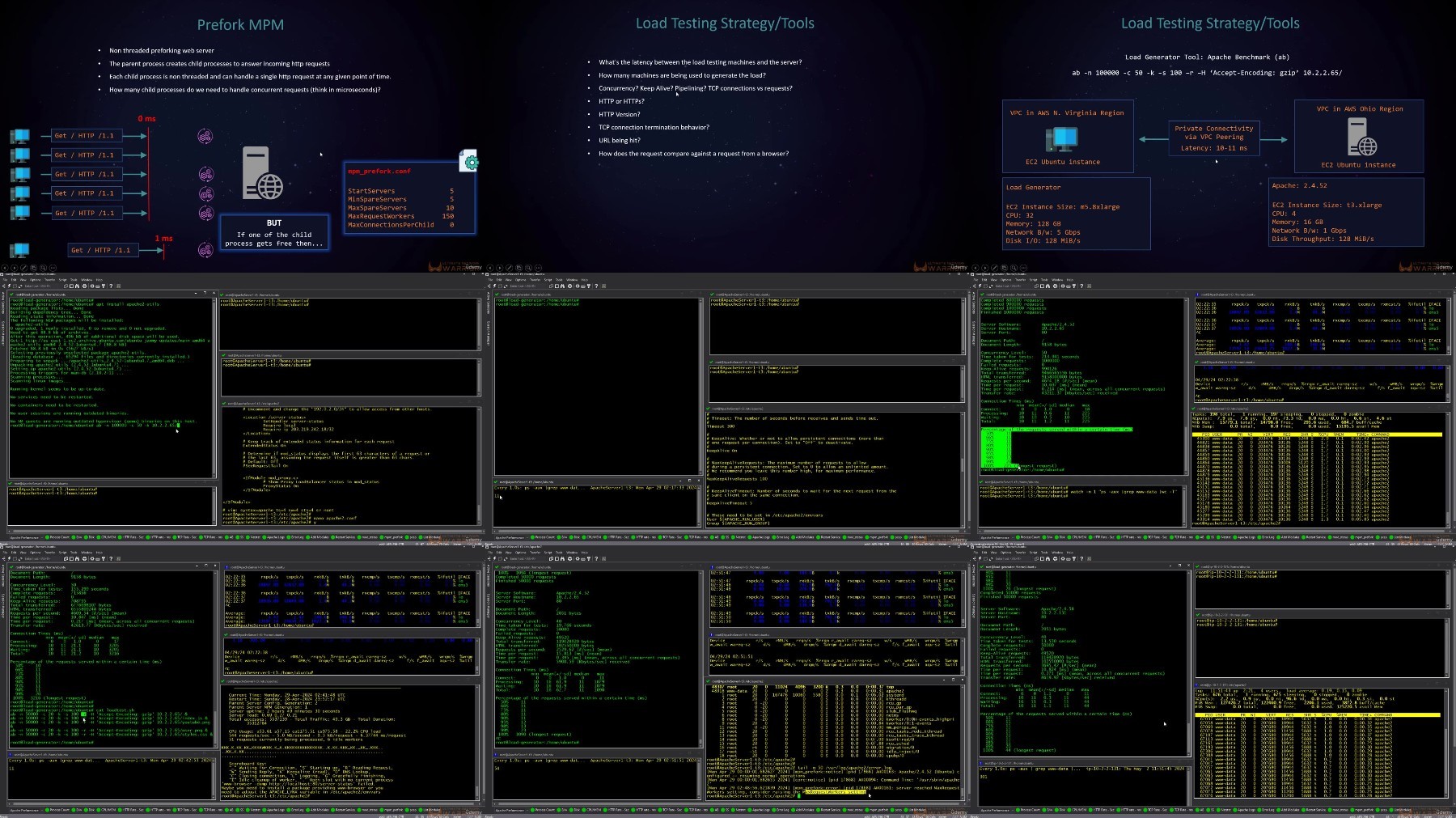1456x818 pixels.
Task: Click 'EC2 Instance Size: t3.xlarge' line
Action: click(x=1327, y=205)
